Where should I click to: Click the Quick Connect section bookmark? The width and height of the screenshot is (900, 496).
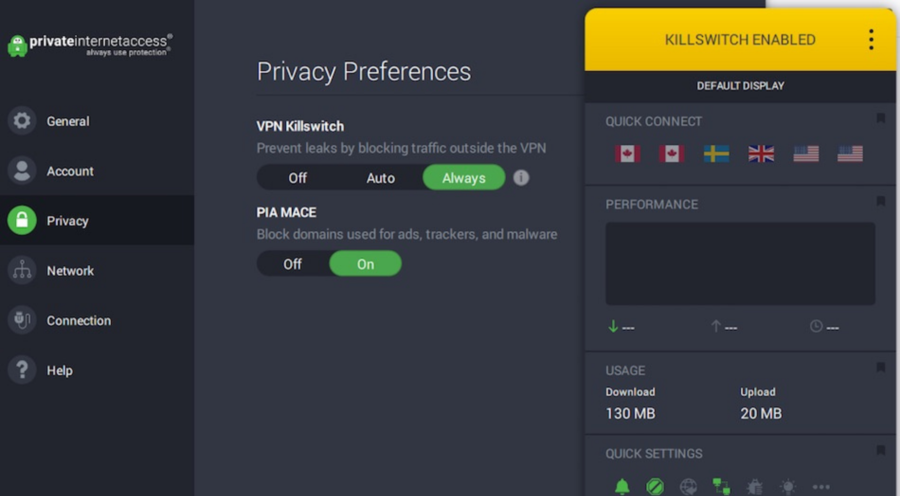pyautogui.click(x=880, y=119)
